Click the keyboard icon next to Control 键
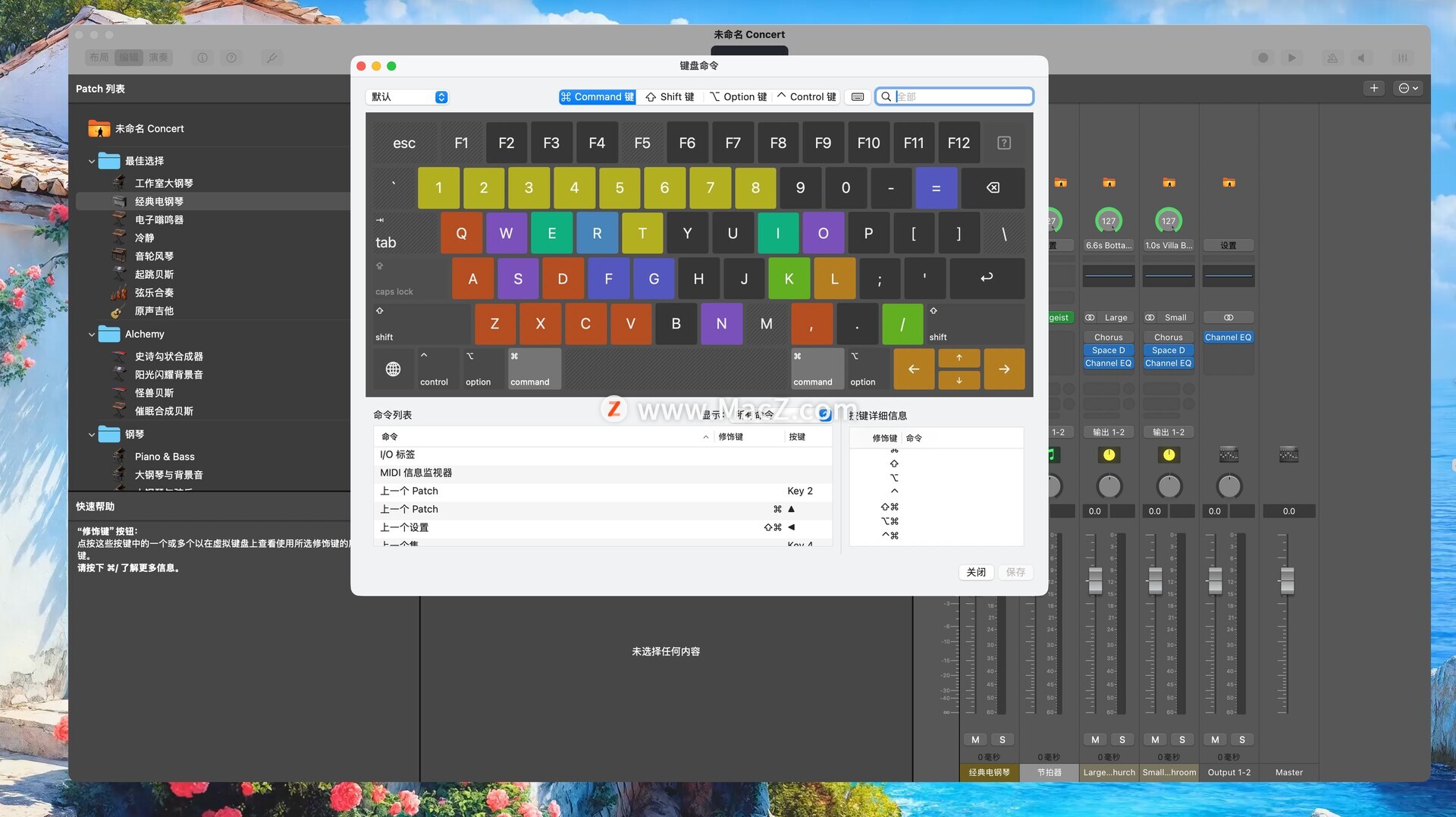 point(858,97)
